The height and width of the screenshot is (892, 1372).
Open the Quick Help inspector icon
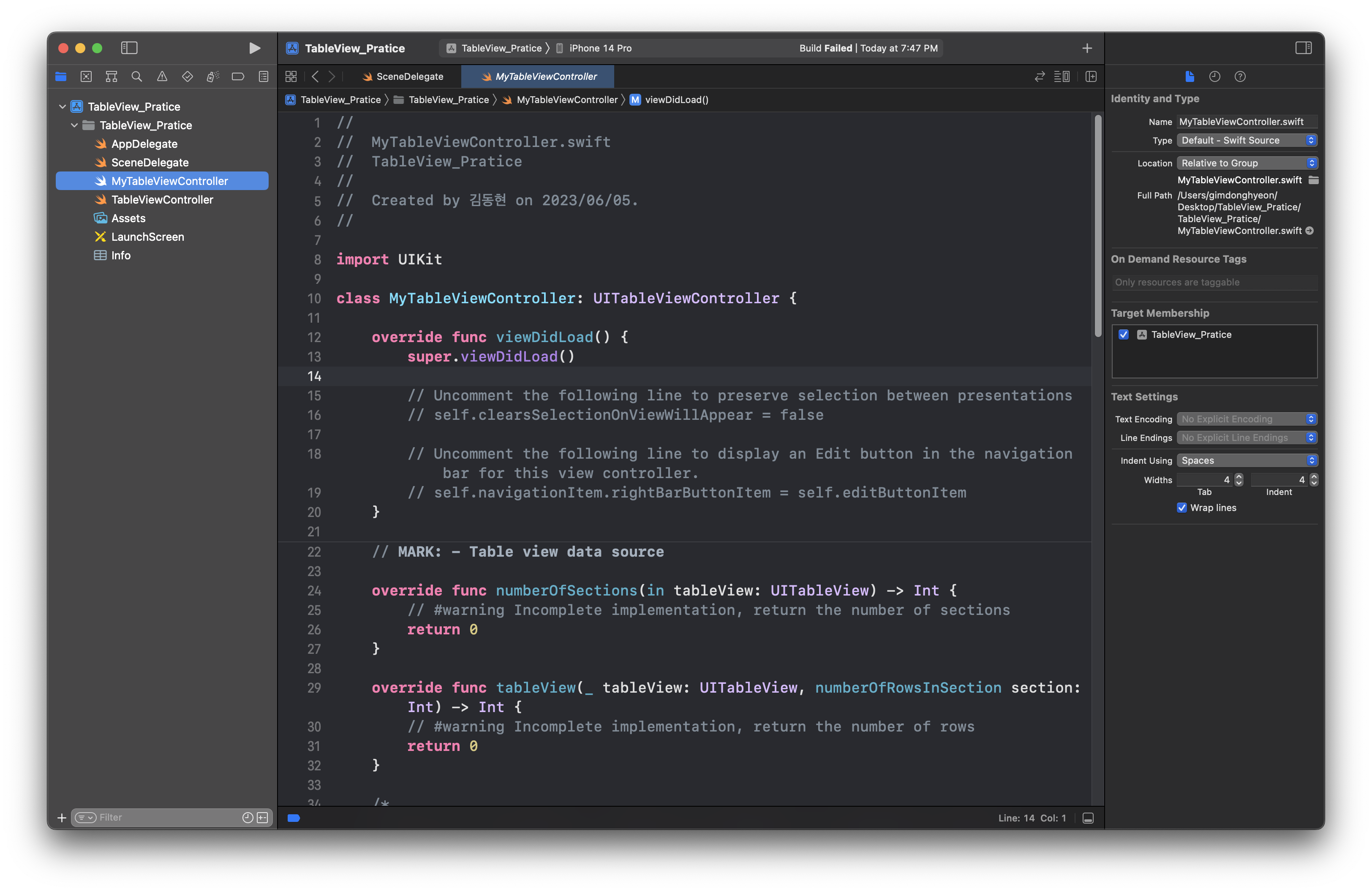1240,76
